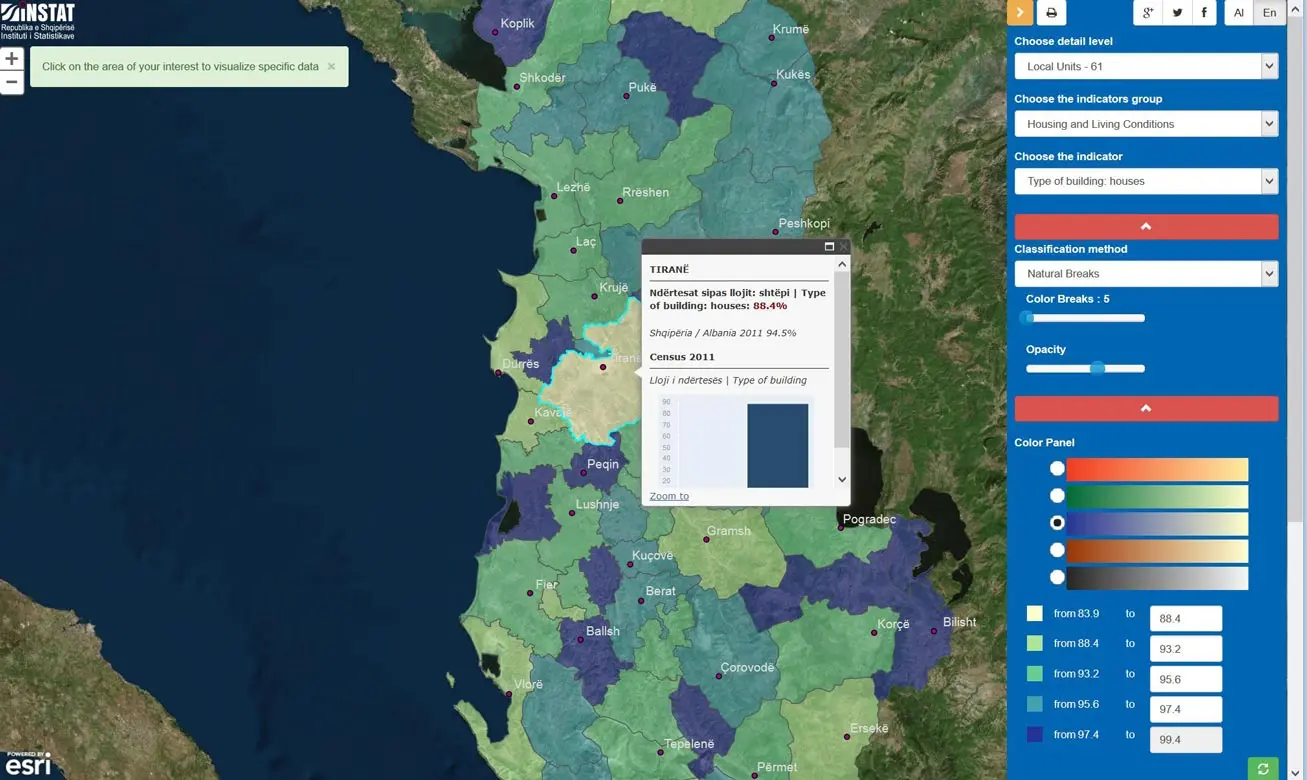Viewport: 1307px width, 780px height.
Task: Click the zoom out minus icon
Action: [11, 81]
